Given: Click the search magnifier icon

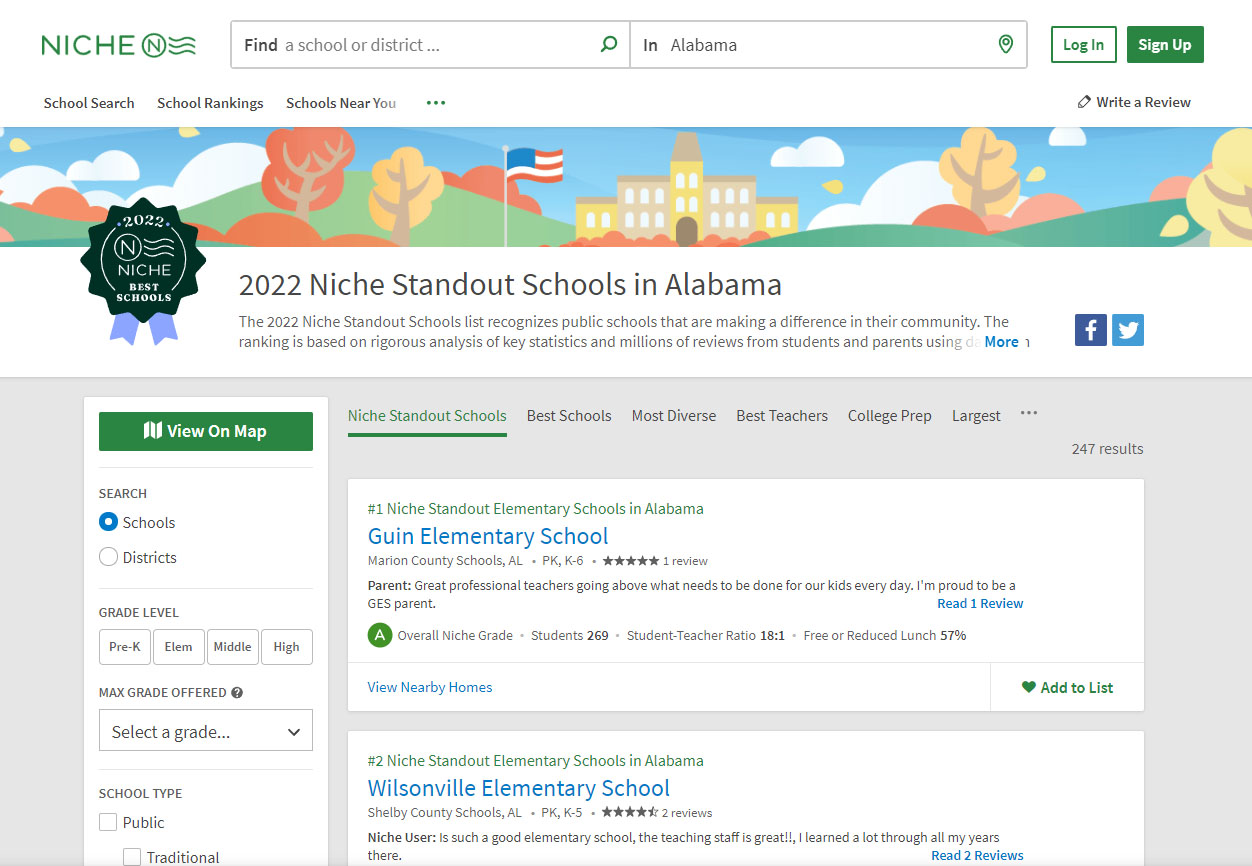Looking at the screenshot, I should [608, 45].
